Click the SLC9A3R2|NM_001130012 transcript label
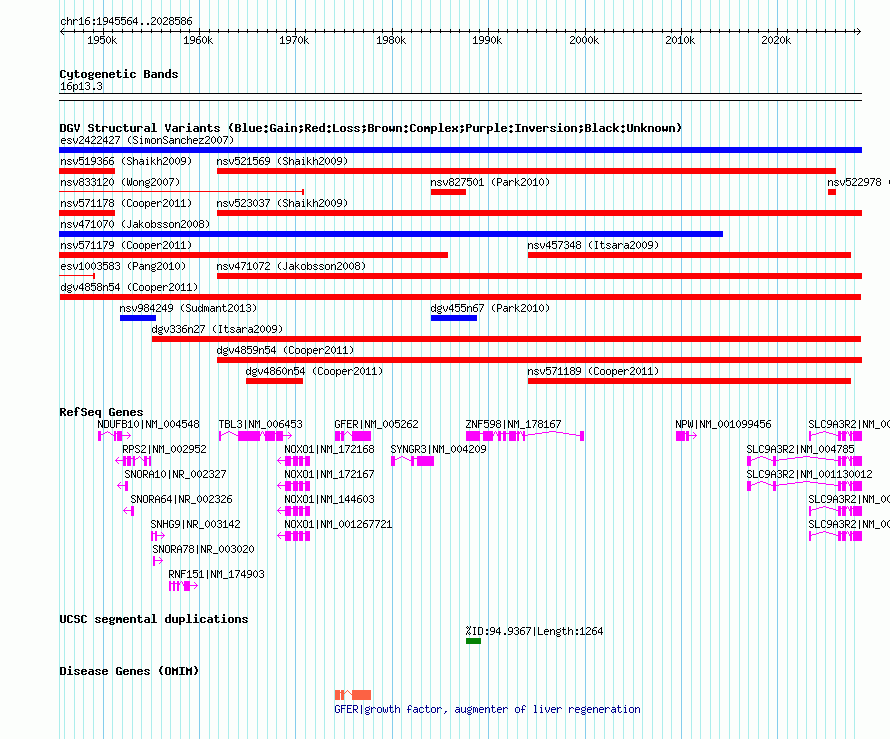Screen dimensions: 890x739 point(809,474)
